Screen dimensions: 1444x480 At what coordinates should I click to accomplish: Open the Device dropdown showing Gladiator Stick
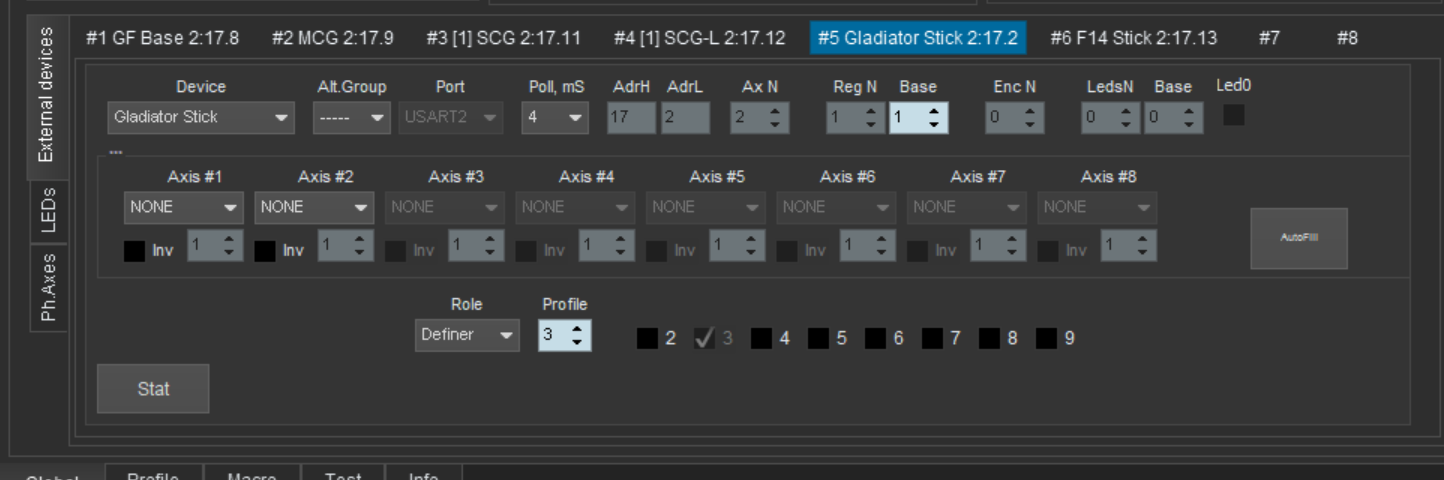click(200, 118)
